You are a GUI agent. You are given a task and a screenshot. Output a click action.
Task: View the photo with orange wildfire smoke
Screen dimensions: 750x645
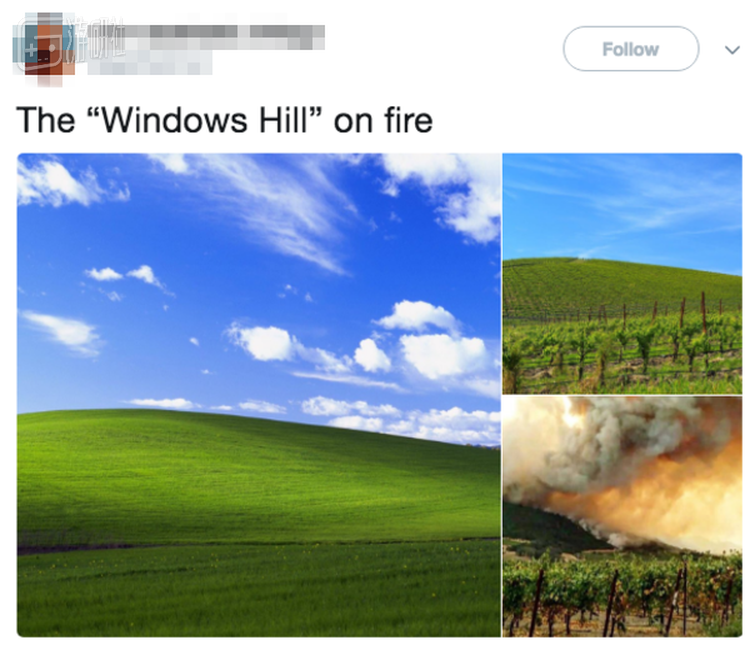(622, 516)
